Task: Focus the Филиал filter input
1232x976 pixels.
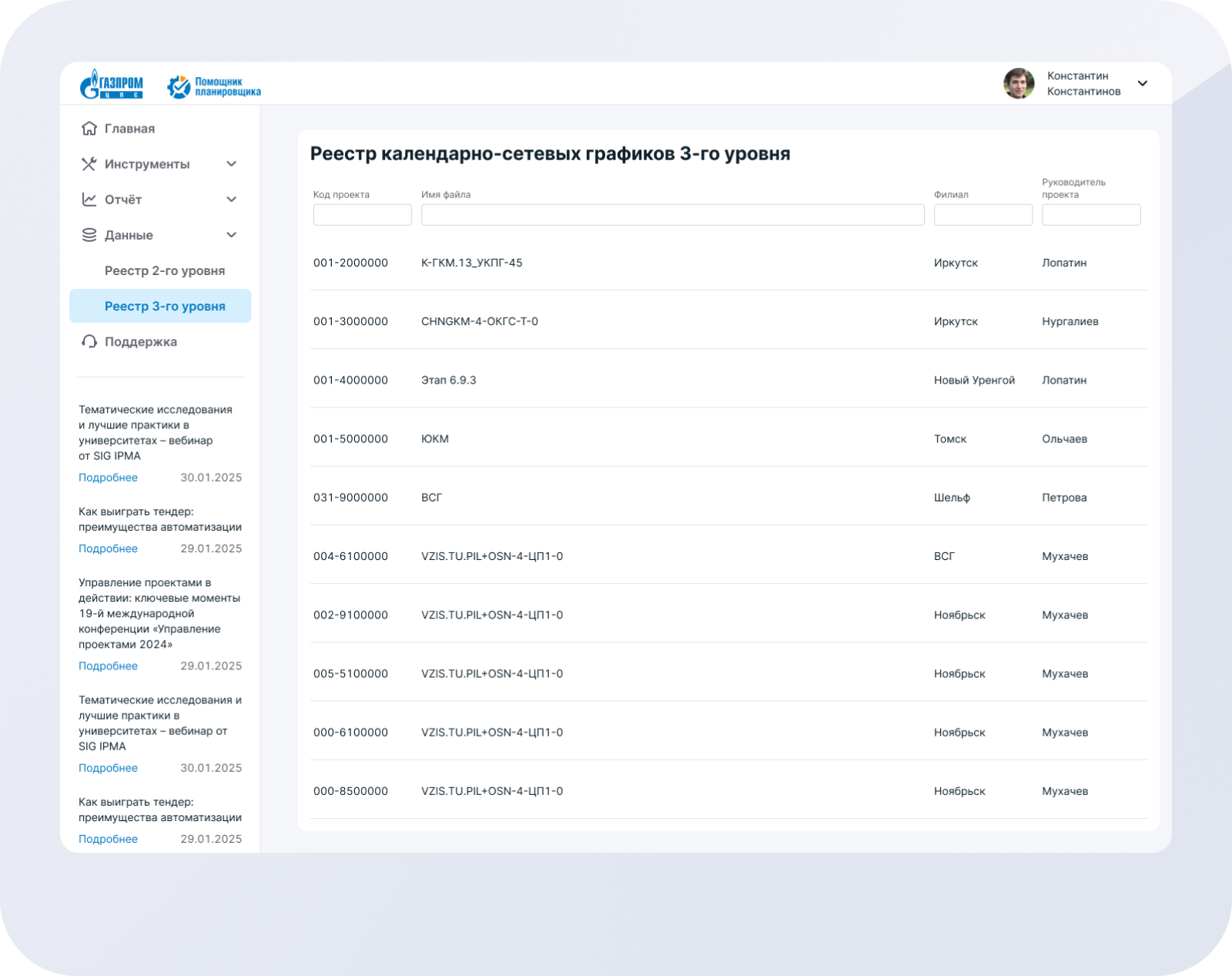Action: [983, 215]
